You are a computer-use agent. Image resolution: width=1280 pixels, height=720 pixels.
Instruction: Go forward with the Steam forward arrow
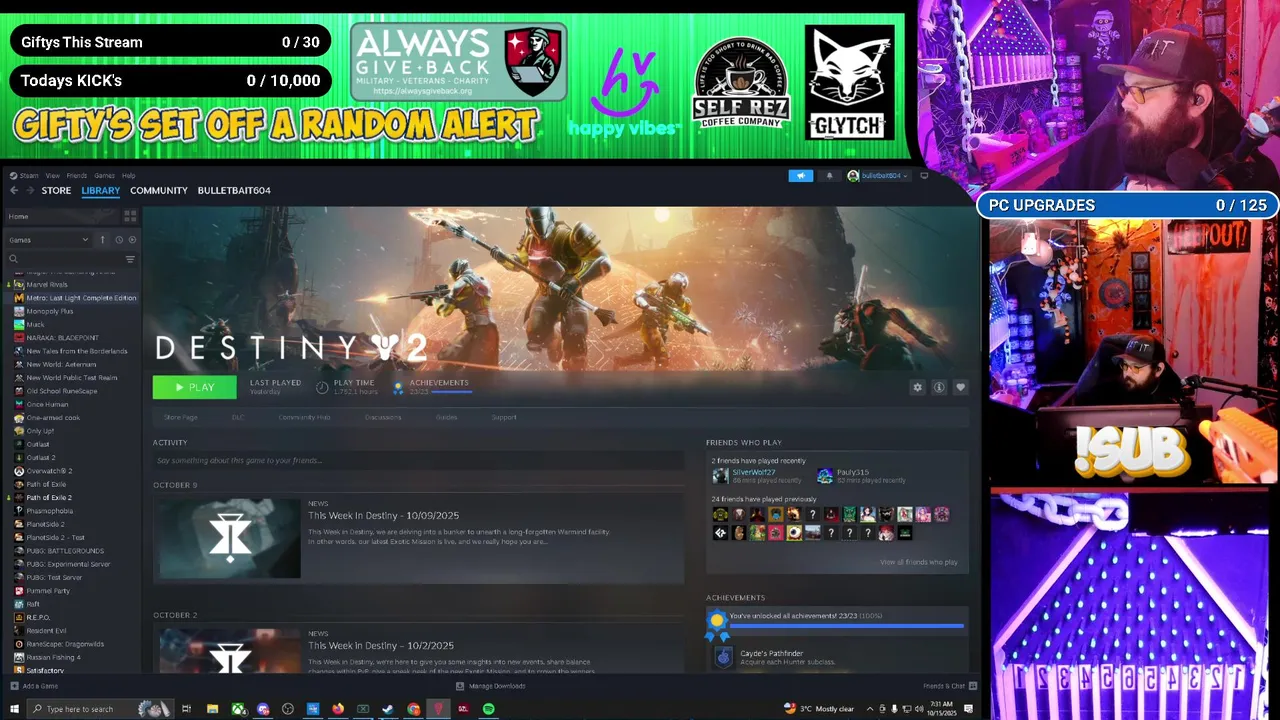[x=30, y=190]
